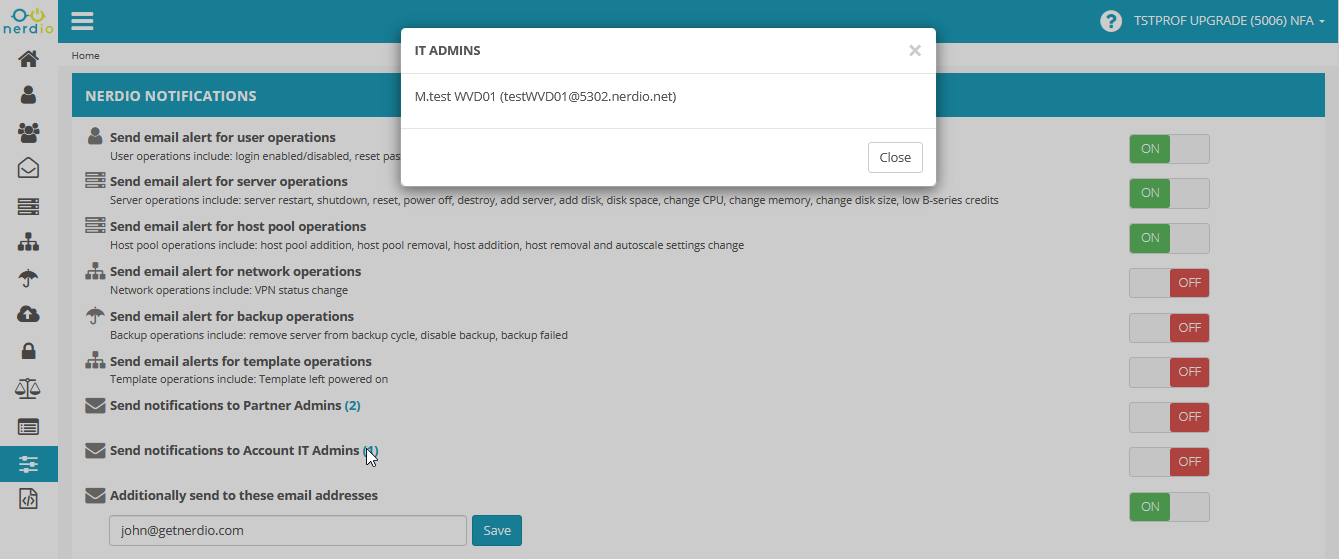Open the Groups multi-person icon in sidebar

[x=28, y=132]
